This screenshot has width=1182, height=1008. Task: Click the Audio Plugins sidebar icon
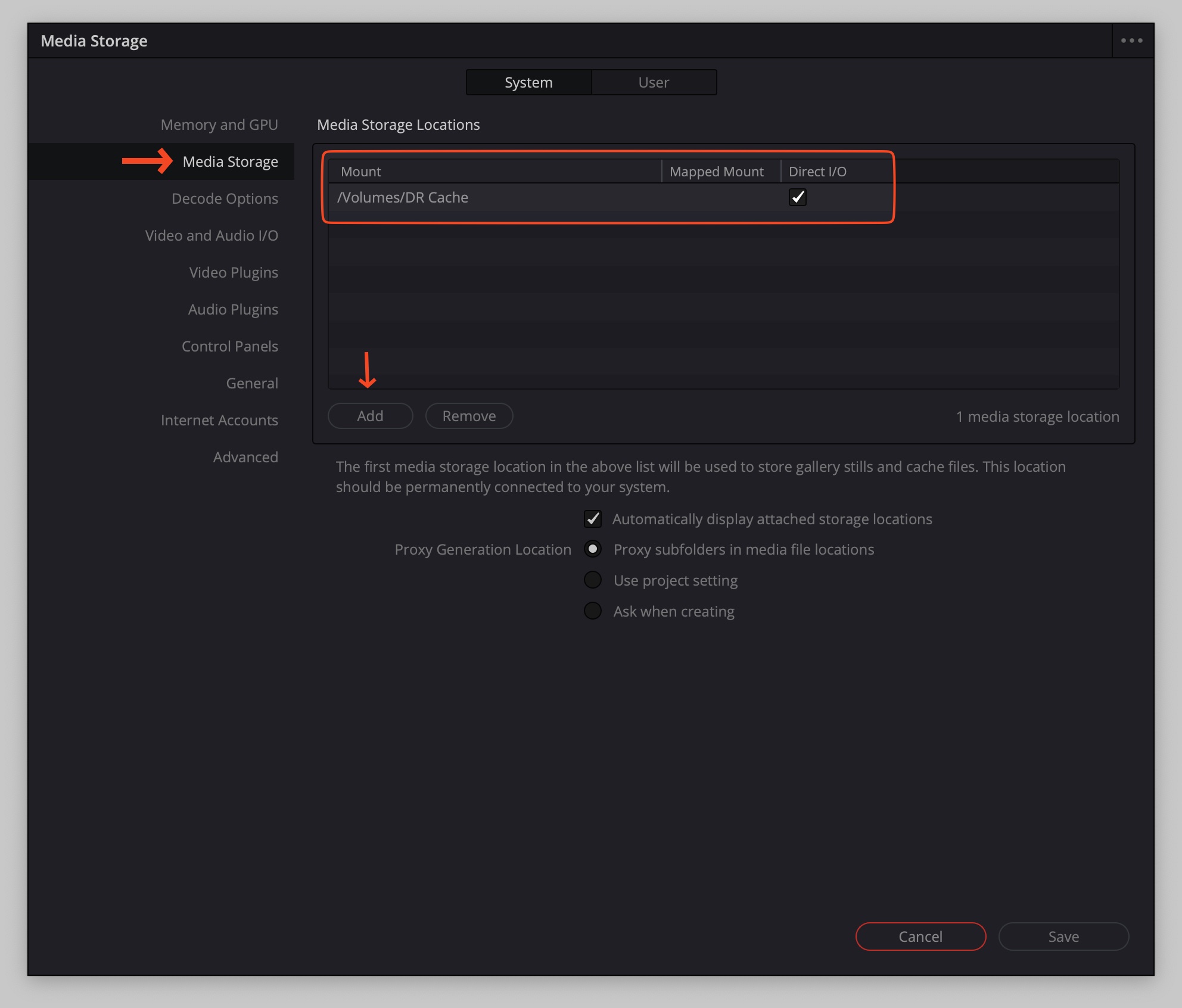point(232,309)
